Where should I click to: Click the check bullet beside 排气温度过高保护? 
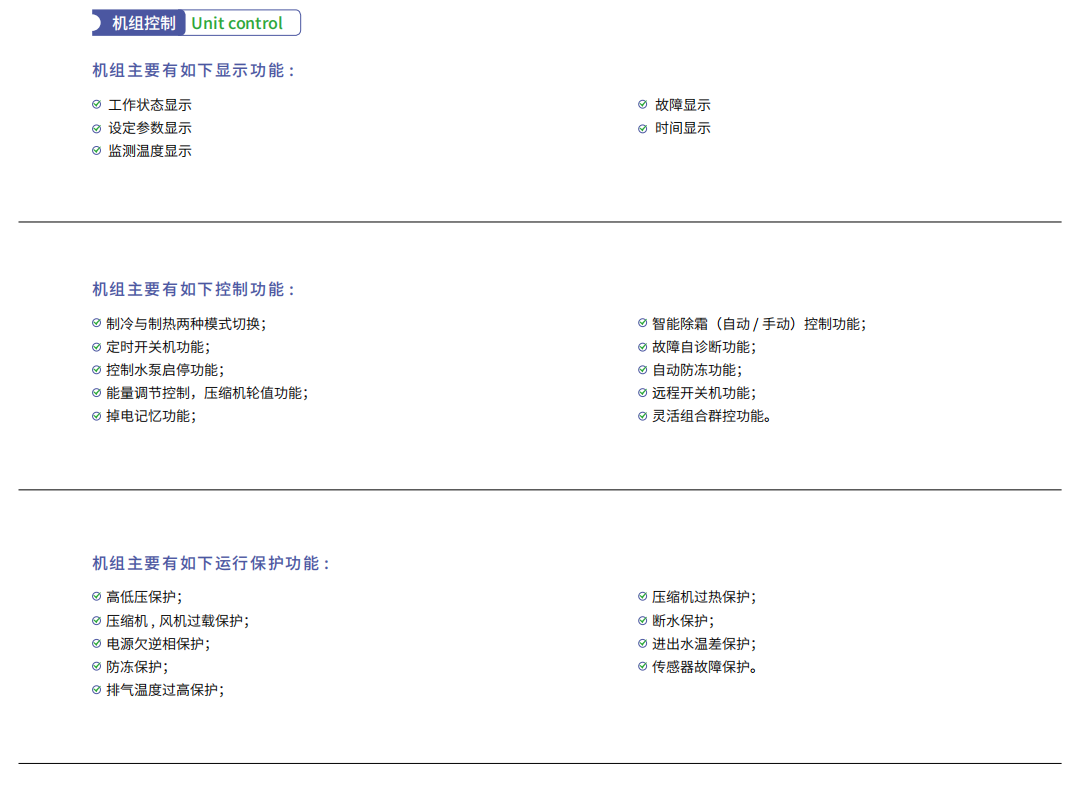[x=97, y=690]
